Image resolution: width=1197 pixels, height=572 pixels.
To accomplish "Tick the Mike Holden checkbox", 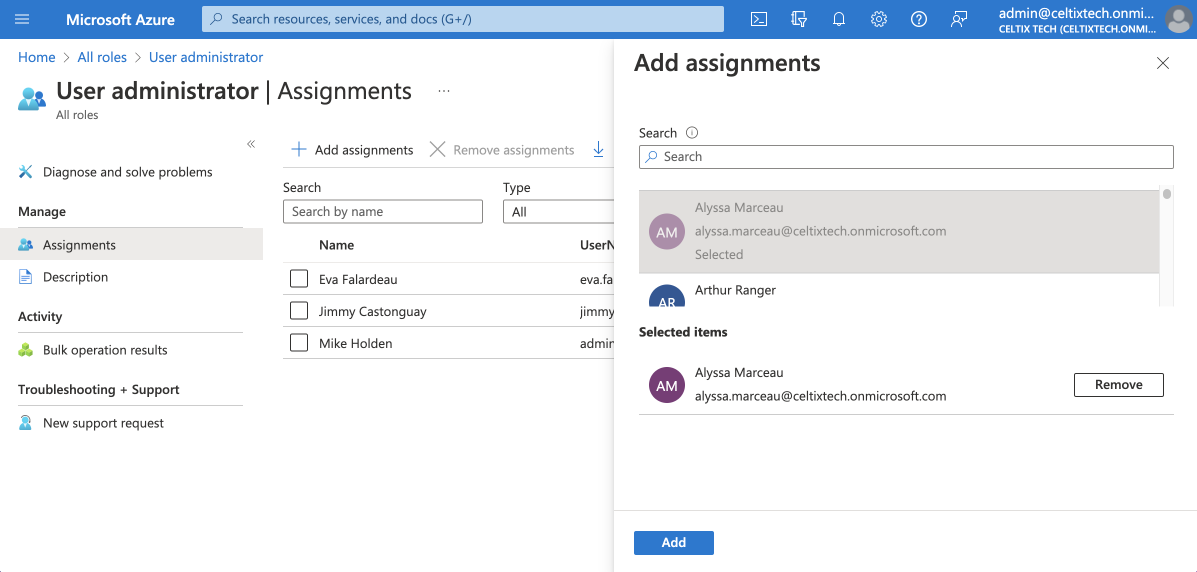I will (299, 343).
